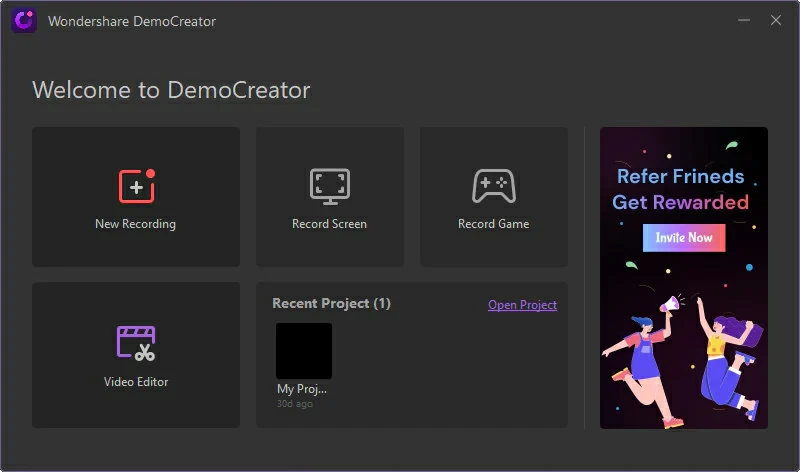
Task: Click the Wondershare DemoCreator logo icon
Action: 24,20
